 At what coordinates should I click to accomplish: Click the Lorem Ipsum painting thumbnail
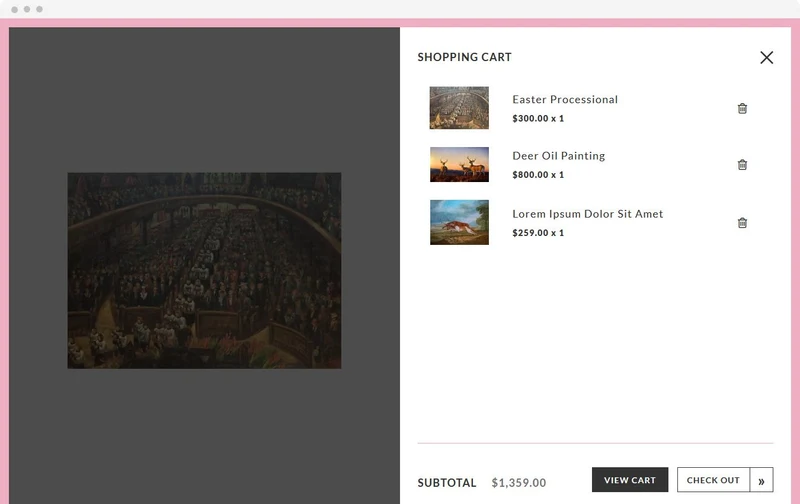click(x=459, y=222)
